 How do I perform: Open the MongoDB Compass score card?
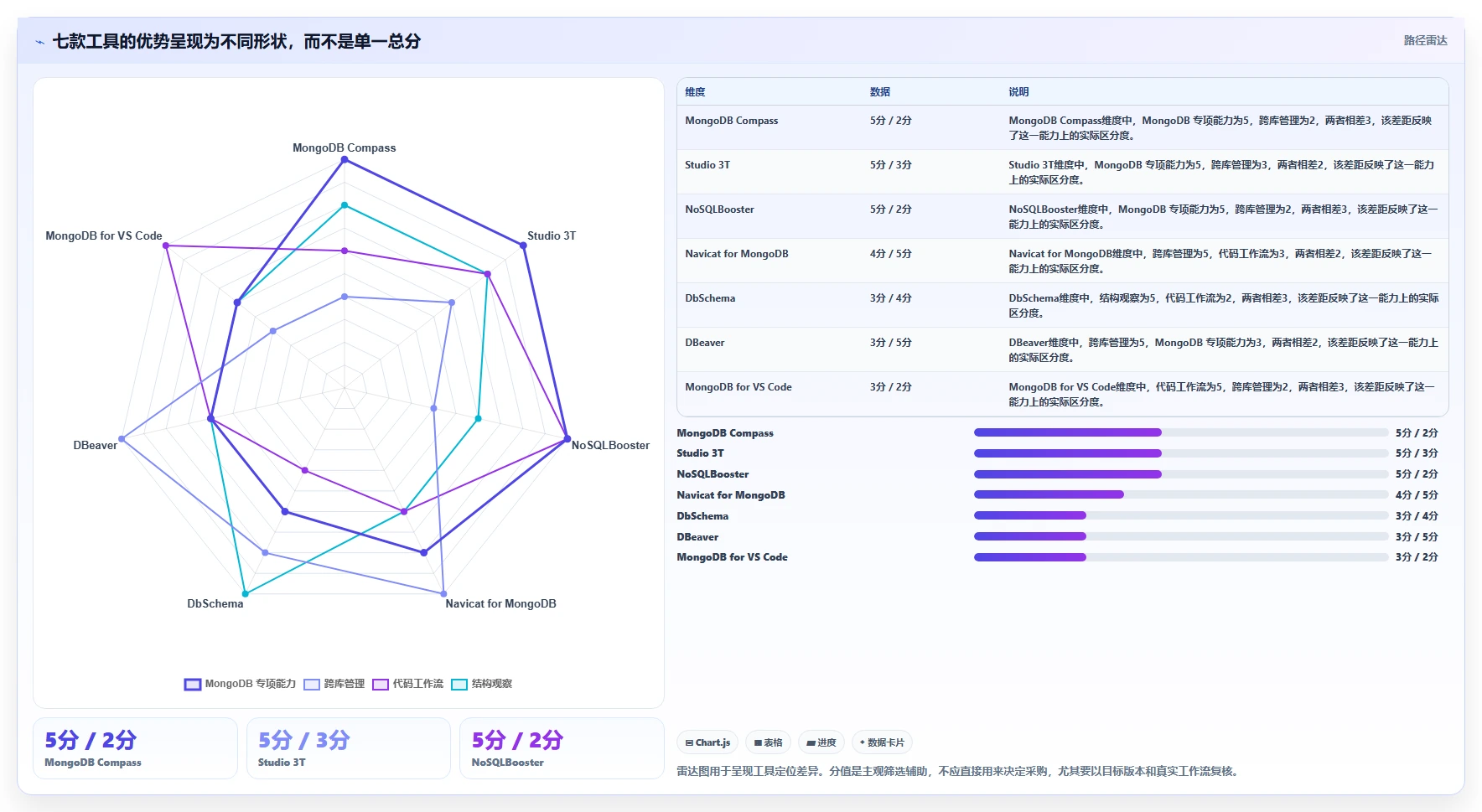[x=135, y=748]
